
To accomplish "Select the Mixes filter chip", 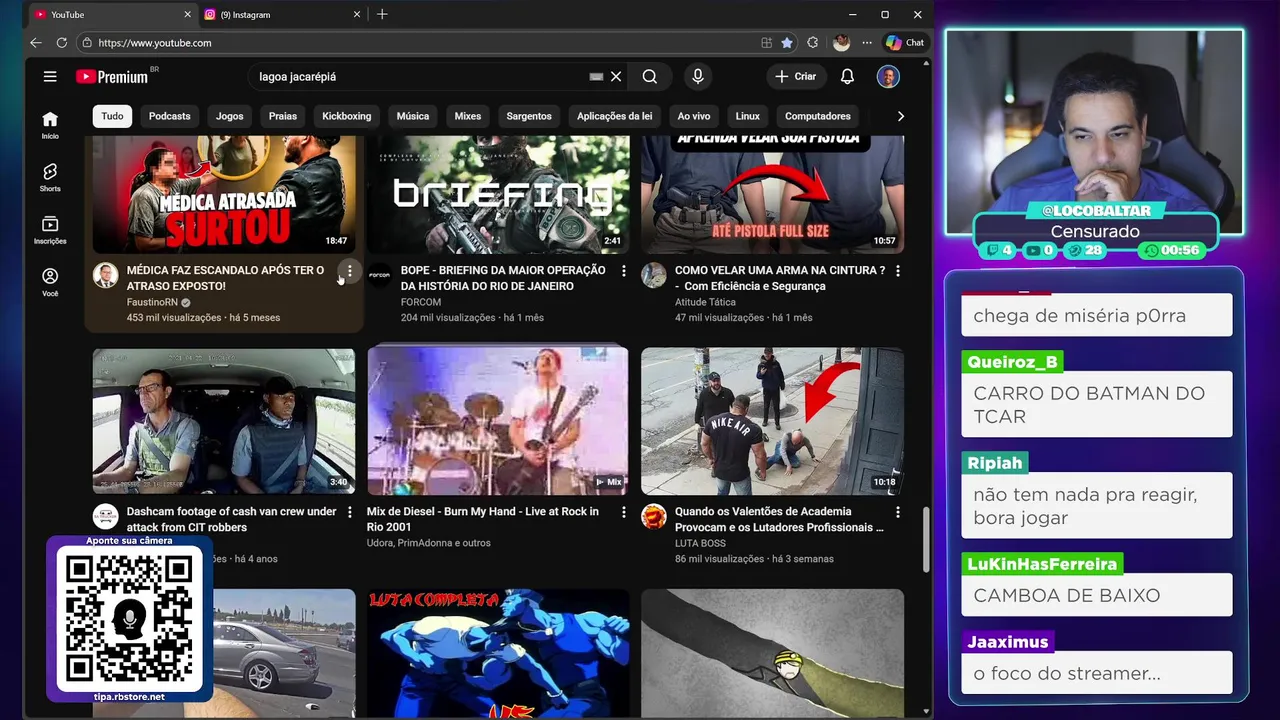I will click(x=467, y=116).
